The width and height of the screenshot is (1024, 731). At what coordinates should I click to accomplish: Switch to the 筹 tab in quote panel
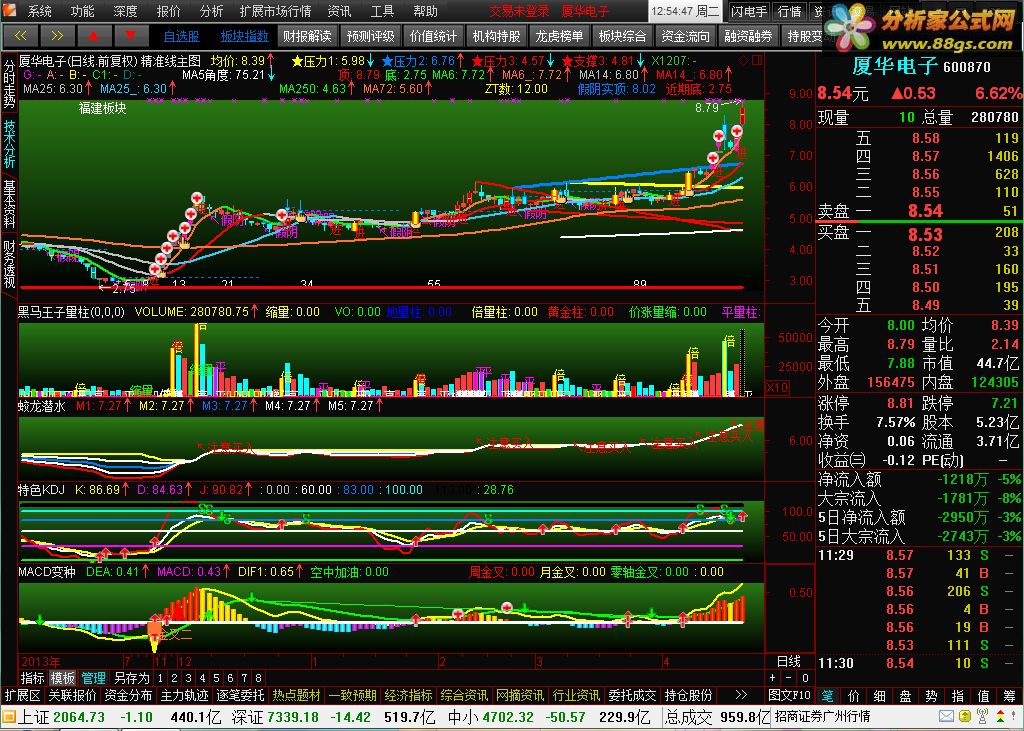point(1010,695)
